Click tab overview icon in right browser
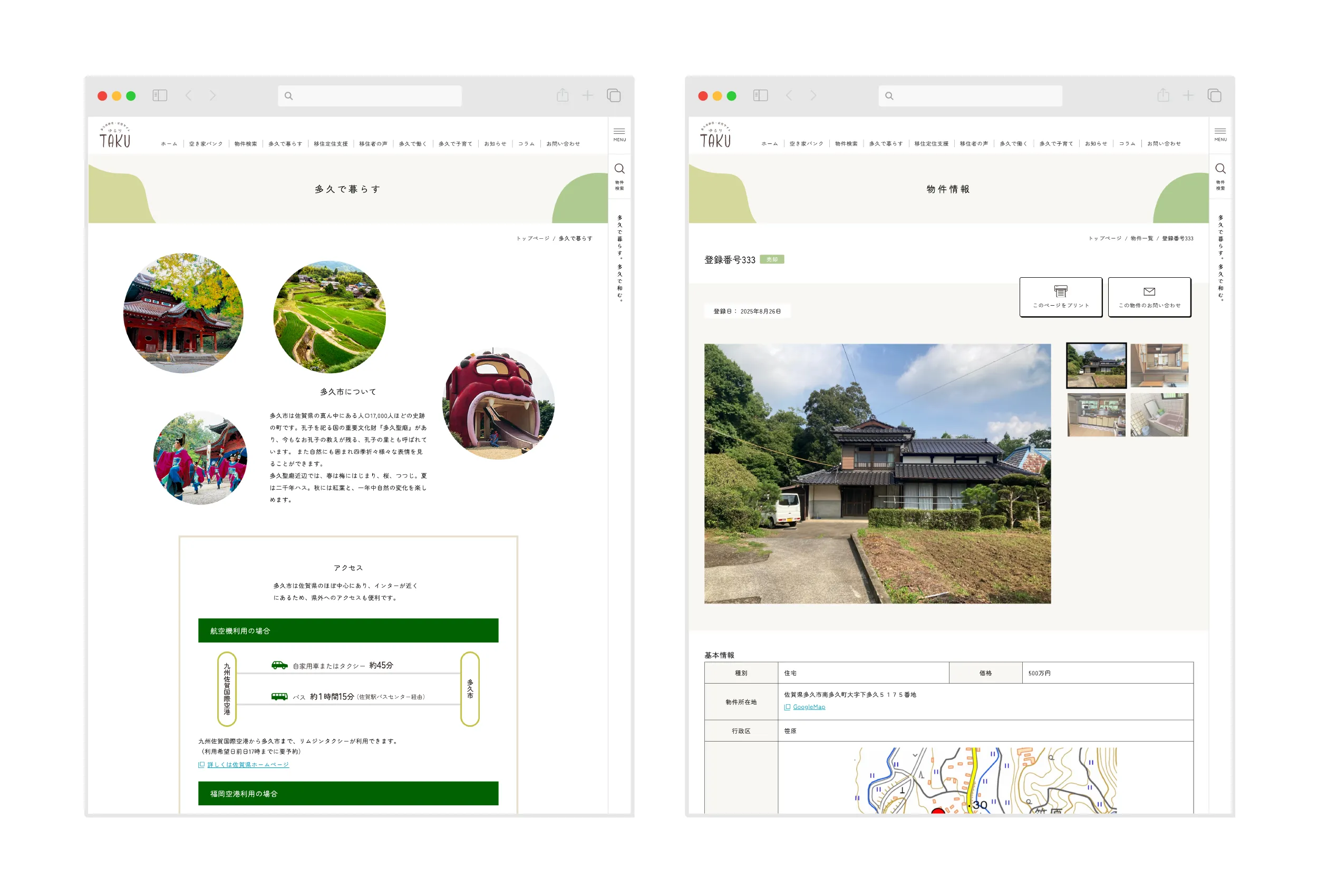Image resolution: width=1318 pixels, height=896 pixels. (x=1214, y=95)
